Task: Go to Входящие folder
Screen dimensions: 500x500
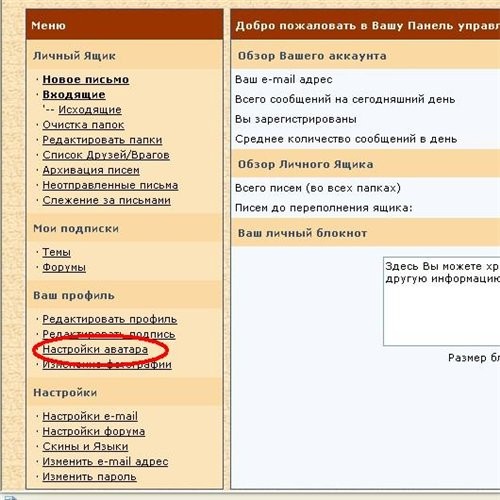Action: click(74, 95)
